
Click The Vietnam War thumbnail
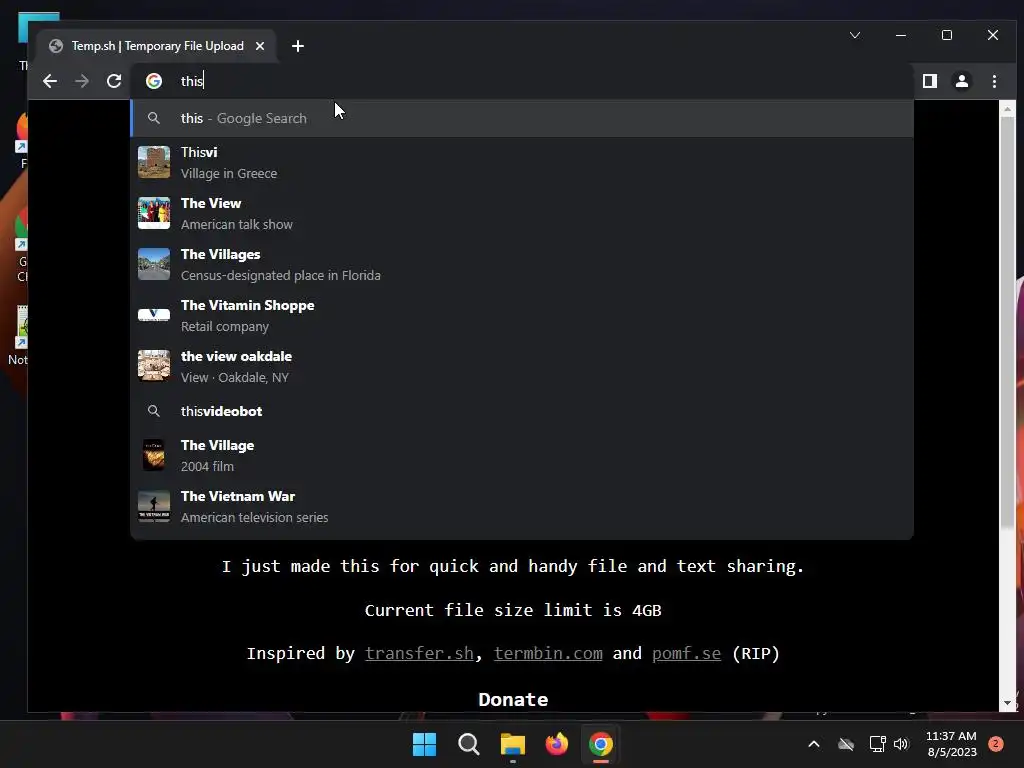tap(154, 505)
